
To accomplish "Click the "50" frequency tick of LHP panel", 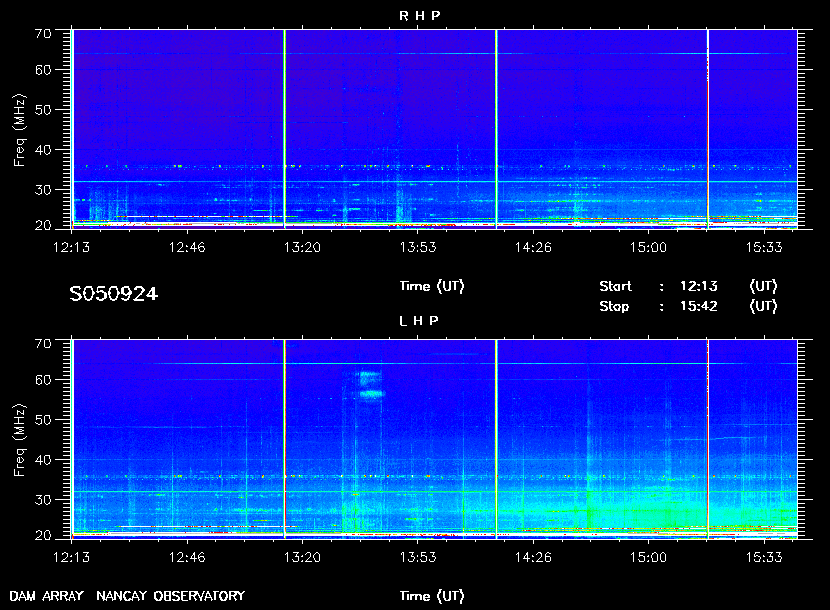I will point(43,420).
